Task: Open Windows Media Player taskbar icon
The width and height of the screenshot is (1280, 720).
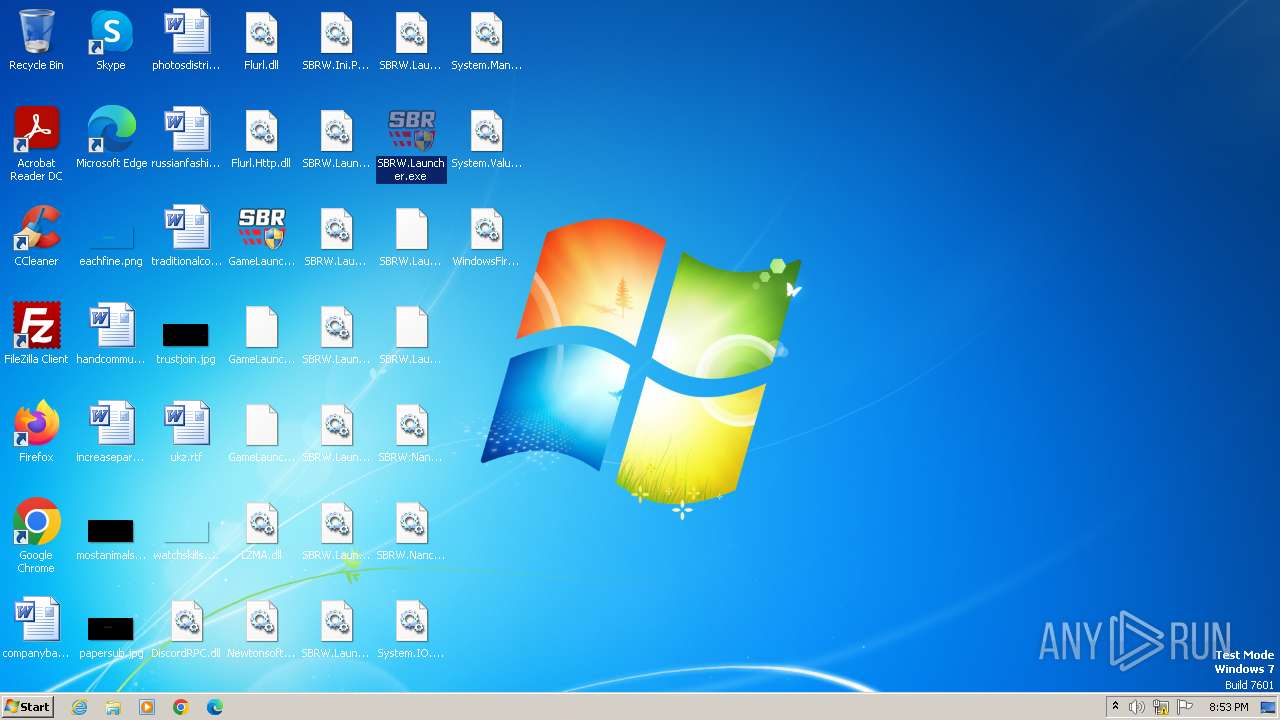Action: point(147,707)
